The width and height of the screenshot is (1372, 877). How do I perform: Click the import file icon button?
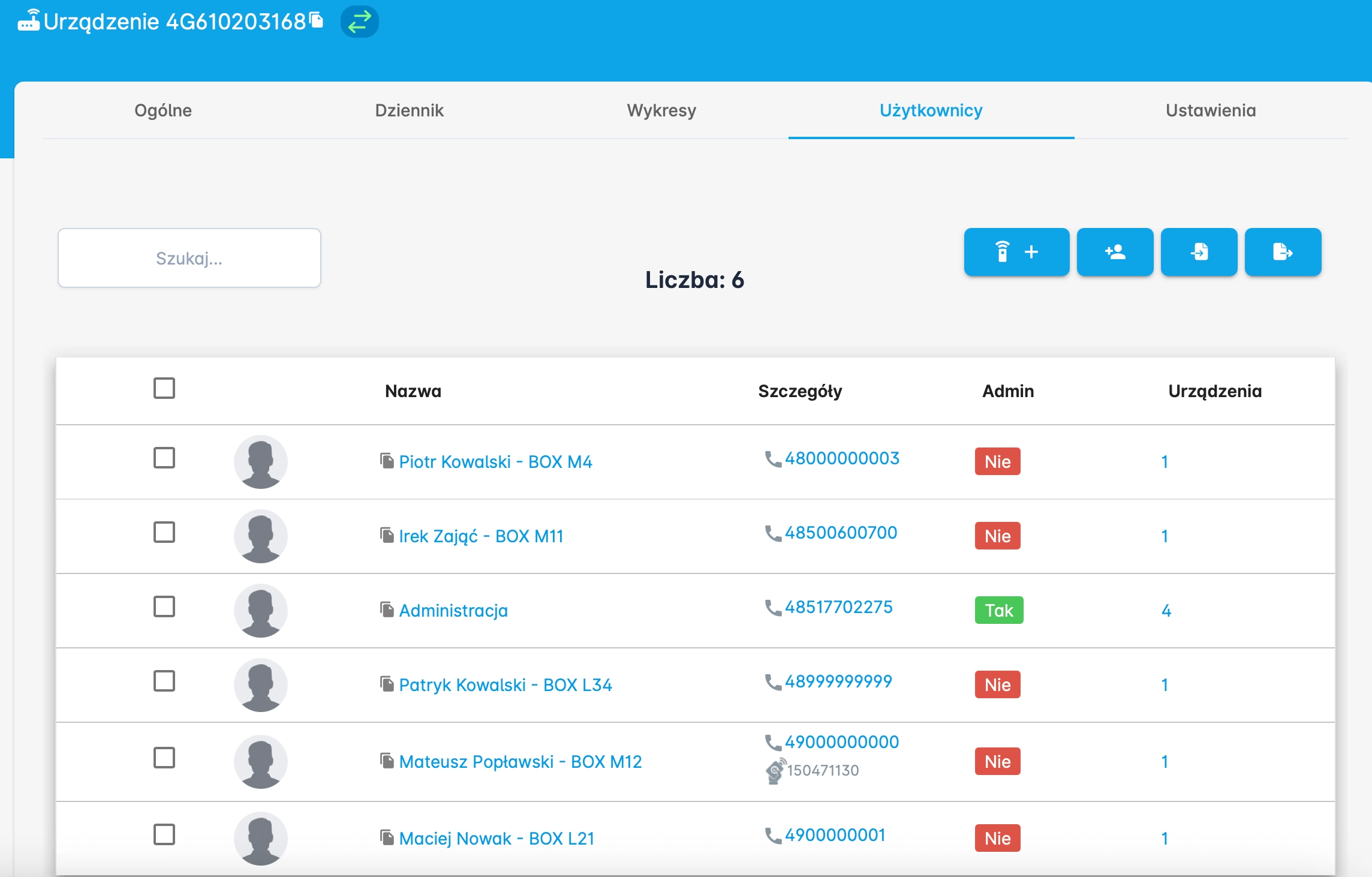1199,252
